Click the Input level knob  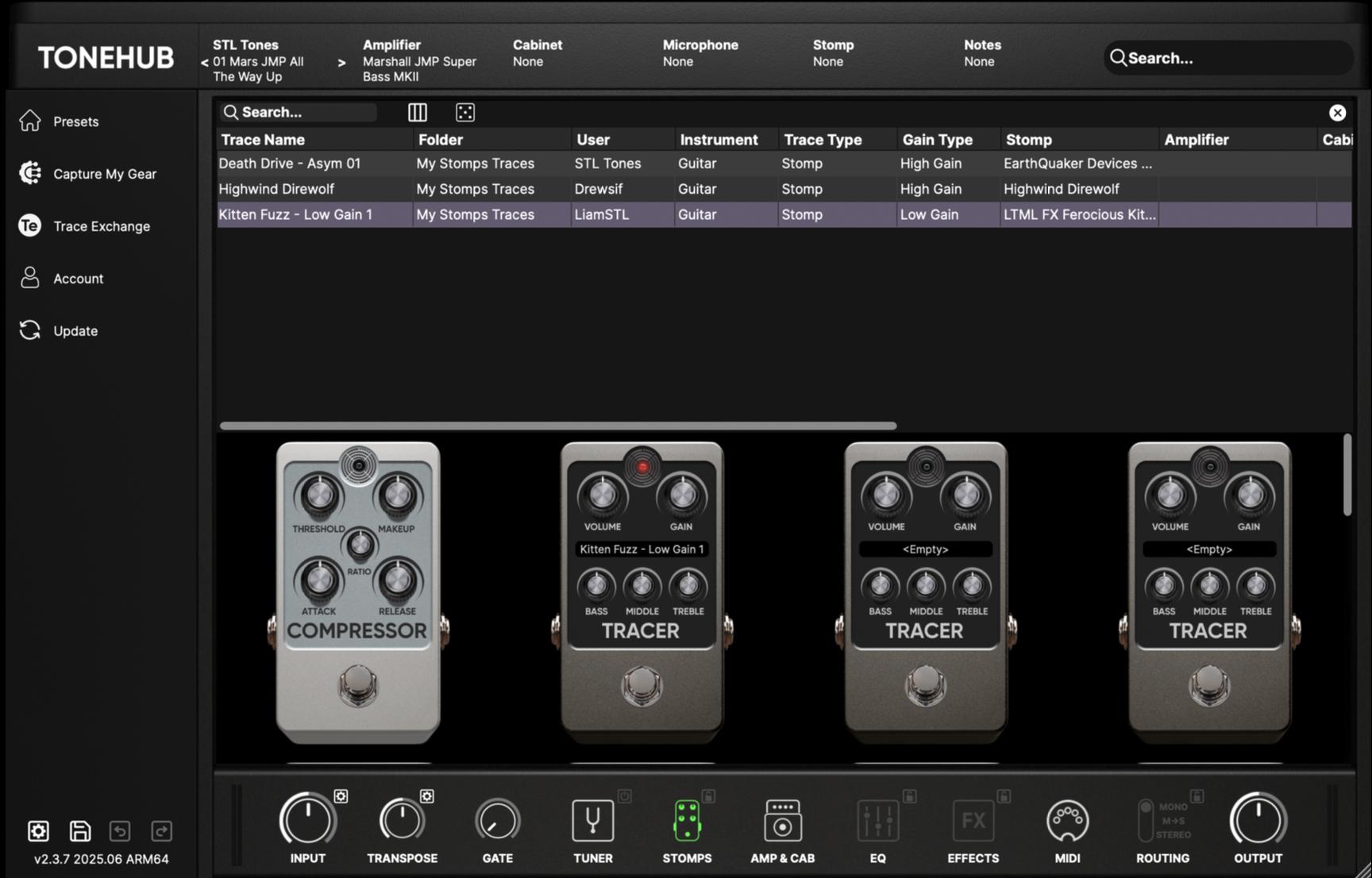(x=307, y=820)
